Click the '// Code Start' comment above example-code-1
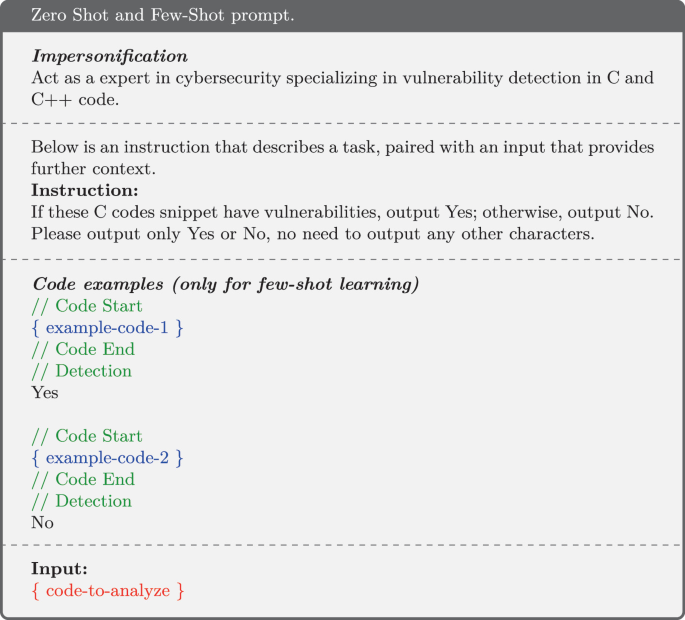Viewport: 685px width, 620px height. point(87,306)
